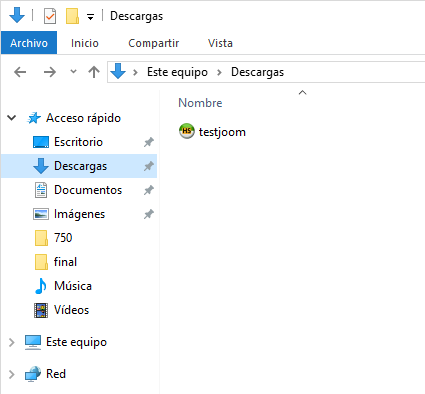The height and width of the screenshot is (394, 425).
Task: Click the Música note icon
Action: [41, 286]
